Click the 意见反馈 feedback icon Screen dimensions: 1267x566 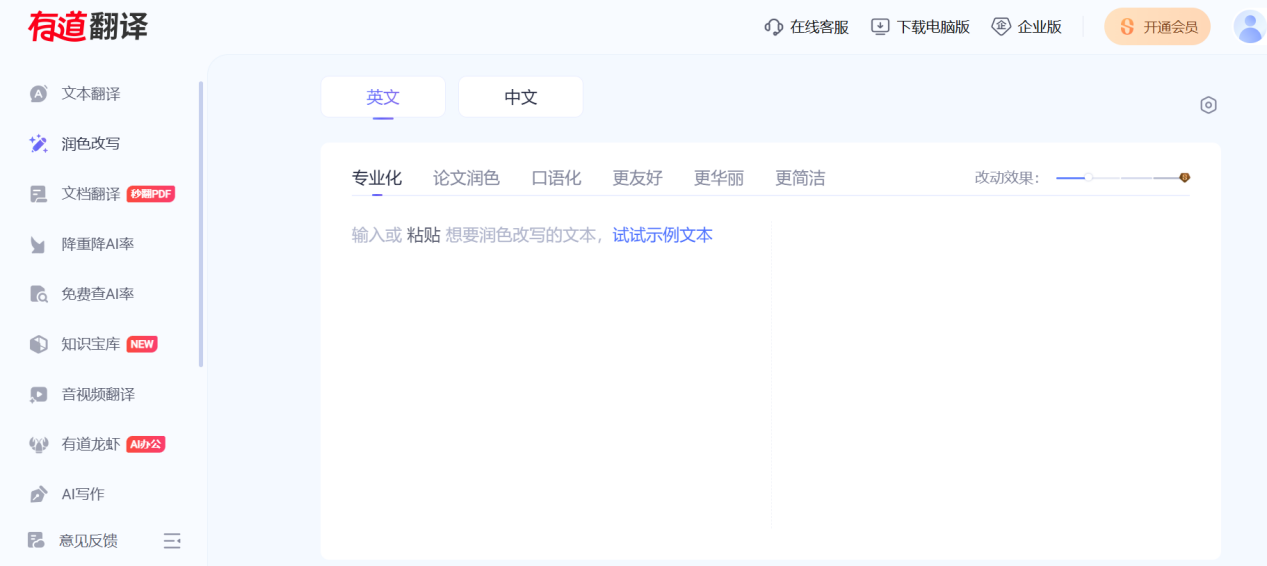[36, 540]
